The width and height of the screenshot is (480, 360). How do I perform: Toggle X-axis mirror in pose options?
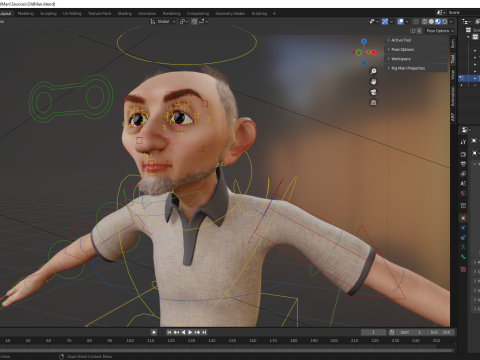click(x=419, y=31)
